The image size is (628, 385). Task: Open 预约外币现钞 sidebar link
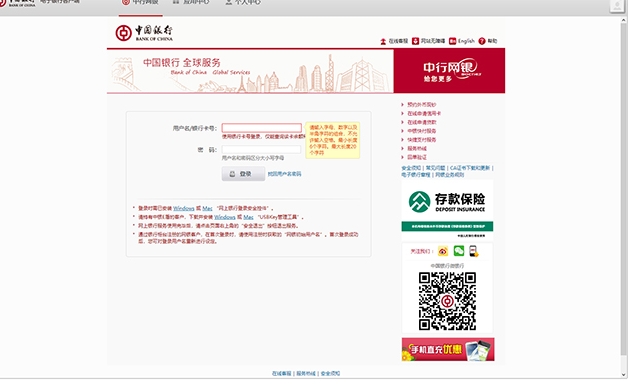[421, 105]
